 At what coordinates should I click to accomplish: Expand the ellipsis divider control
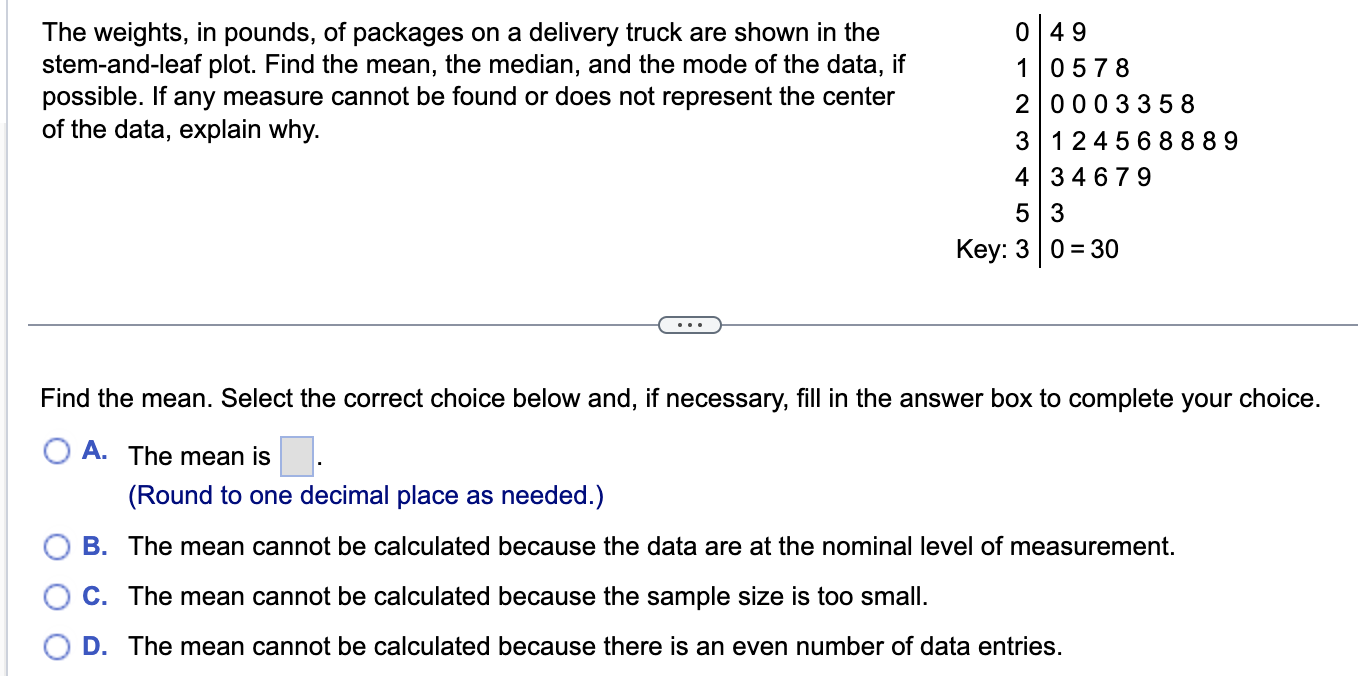pos(689,324)
